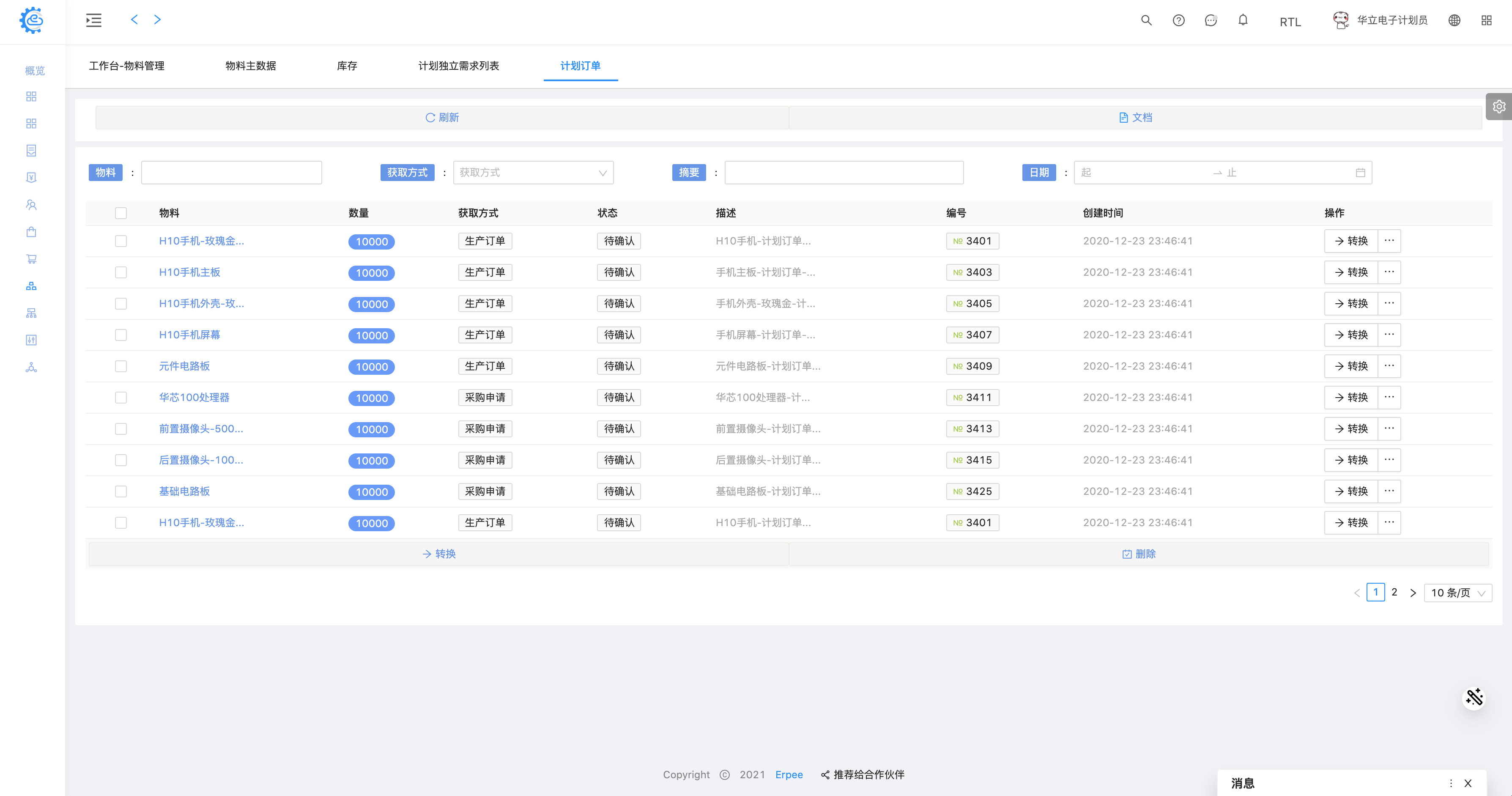Click the shopping cart sidebar icon
The width and height of the screenshot is (1512, 796).
point(32,259)
